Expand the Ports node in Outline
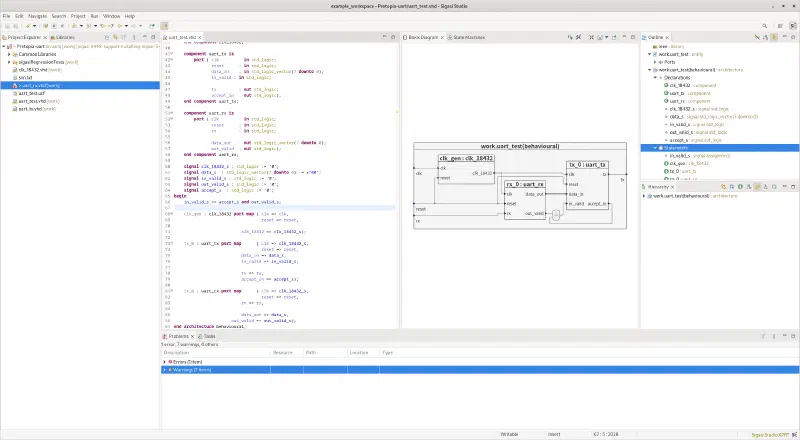 (x=655, y=62)
